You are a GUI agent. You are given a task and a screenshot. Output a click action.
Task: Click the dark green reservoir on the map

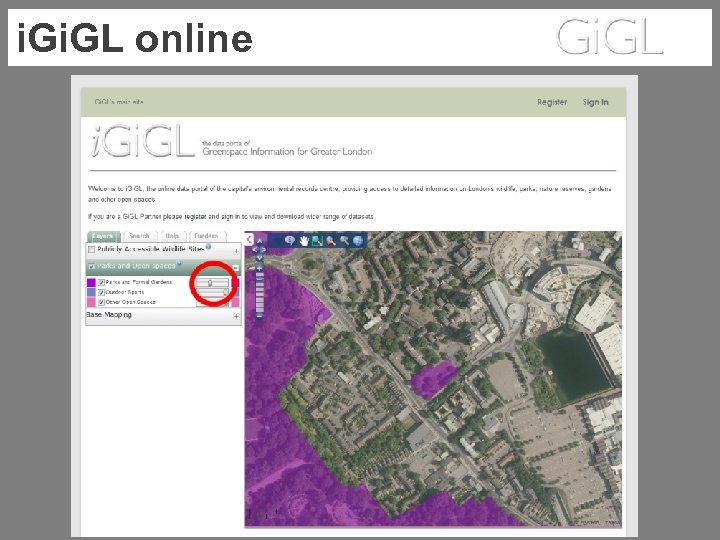pos(574,365)
